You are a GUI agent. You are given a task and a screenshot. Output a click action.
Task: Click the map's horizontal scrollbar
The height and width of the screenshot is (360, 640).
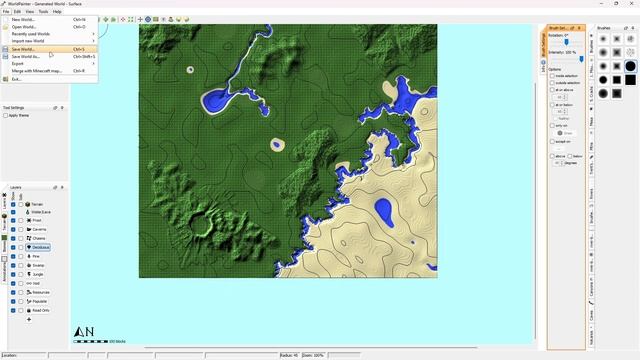point(311,348)
